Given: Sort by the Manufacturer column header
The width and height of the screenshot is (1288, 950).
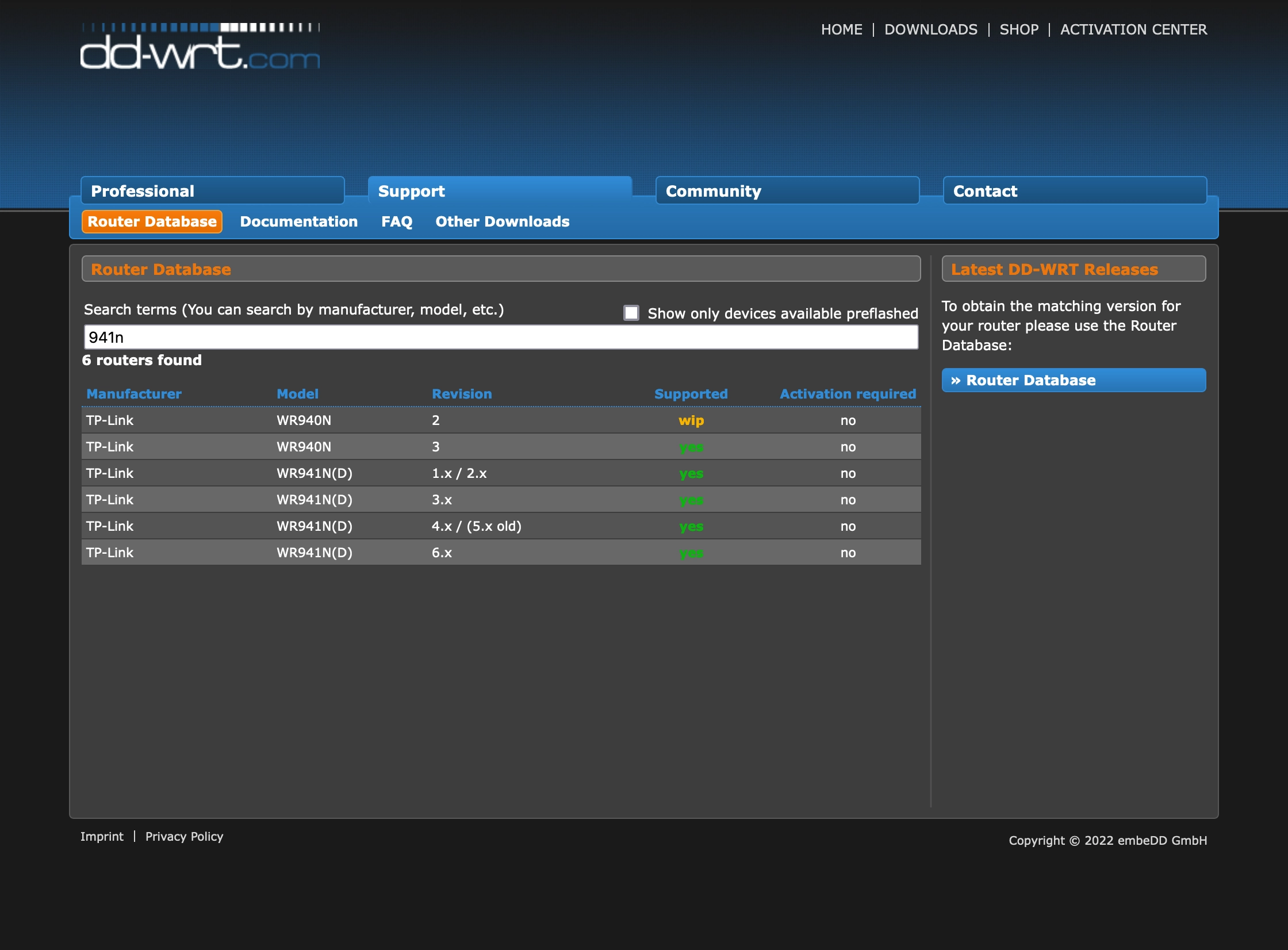Looking at the screenshot, I should (x=134, y=394).
